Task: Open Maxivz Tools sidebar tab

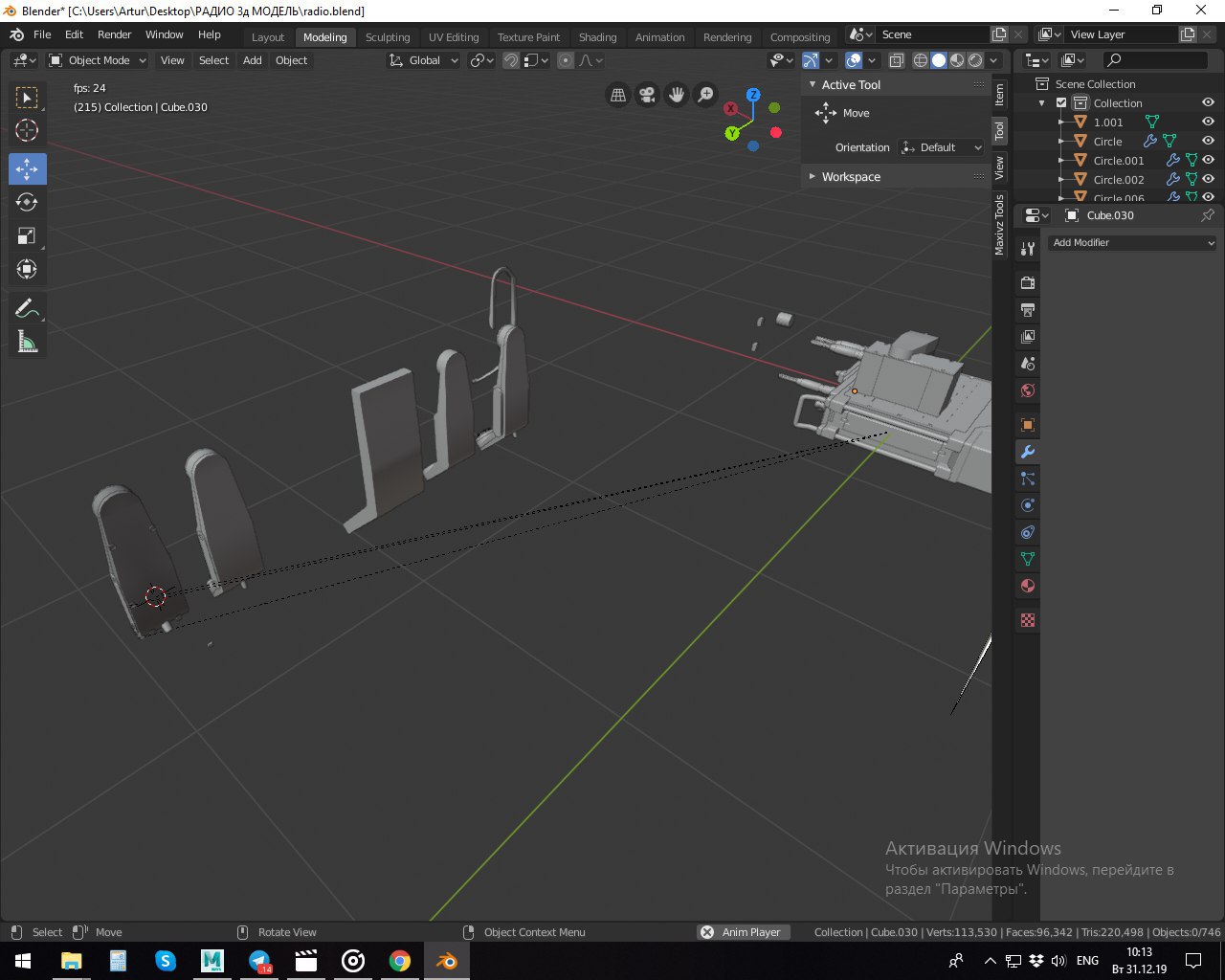Action: [x=999, y=224]
